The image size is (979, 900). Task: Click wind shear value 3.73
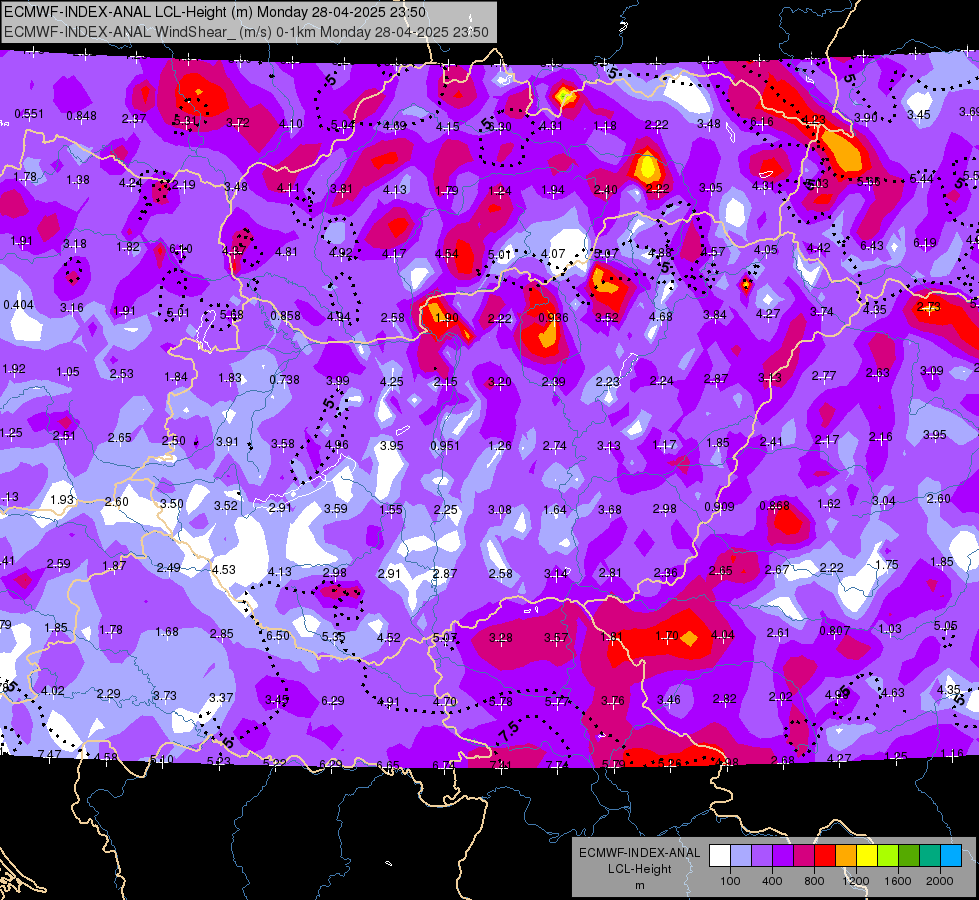(x=164, y=695)
